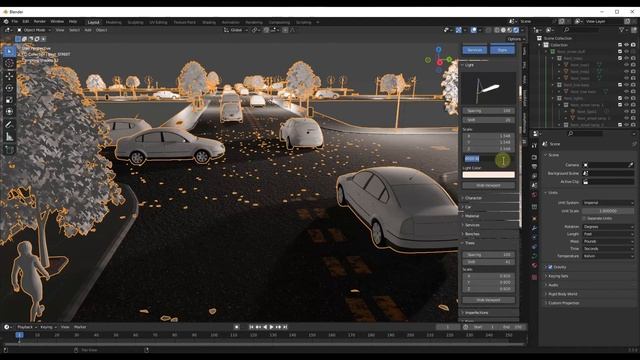
Task: Click the Camera field eyedropper icon
Action: pos(631,165)
